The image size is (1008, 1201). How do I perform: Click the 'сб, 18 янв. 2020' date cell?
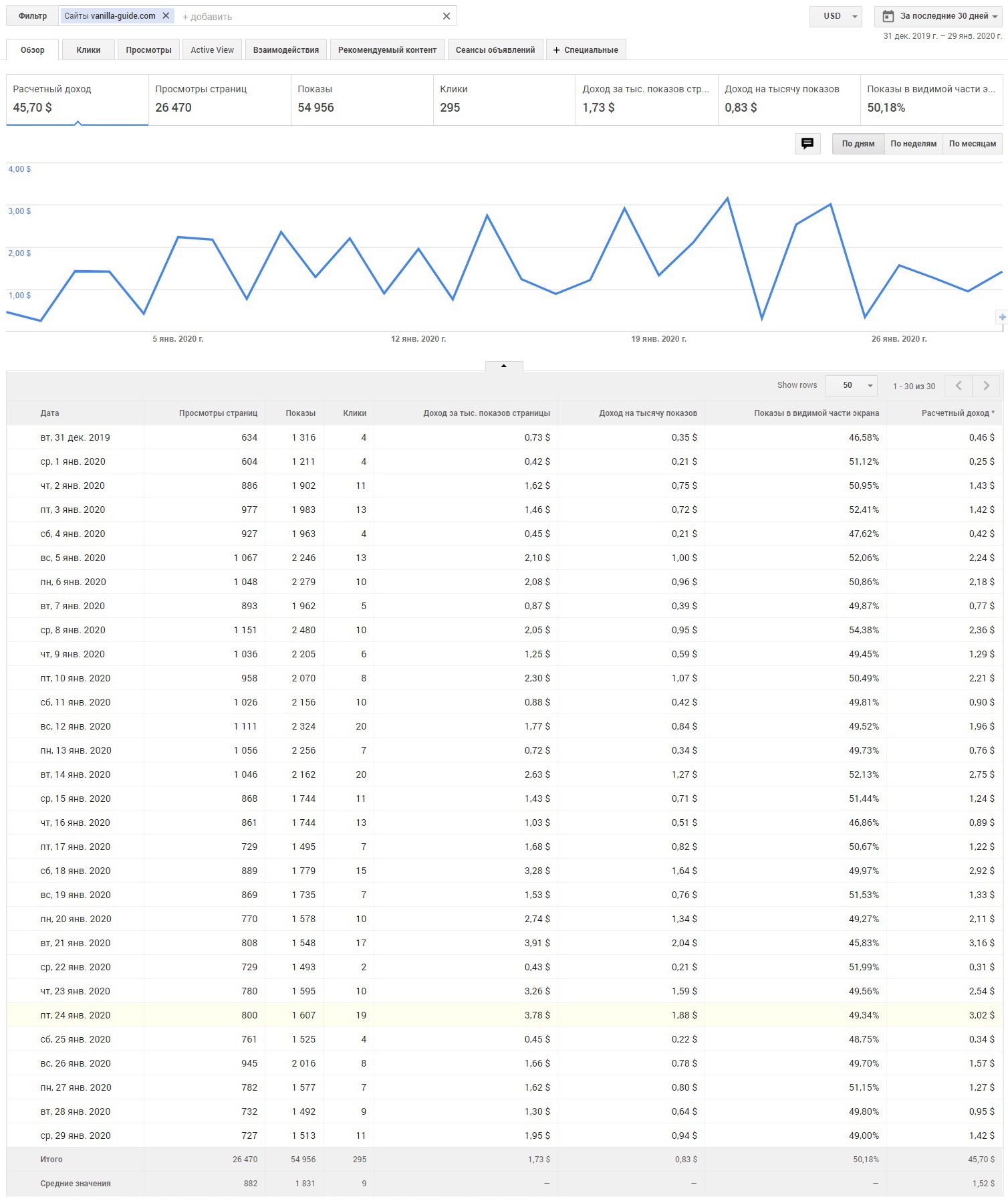76,871
